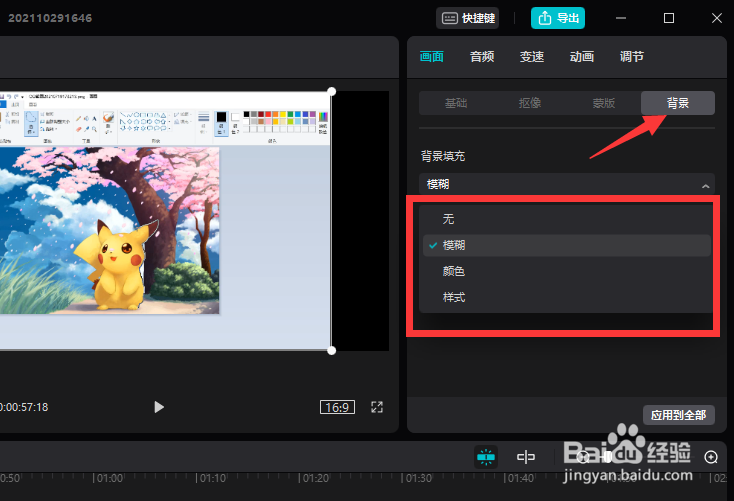Click the 01:30 mark on timeline ruler
This screenshot has width=734, height=501.
coord(417,479)
